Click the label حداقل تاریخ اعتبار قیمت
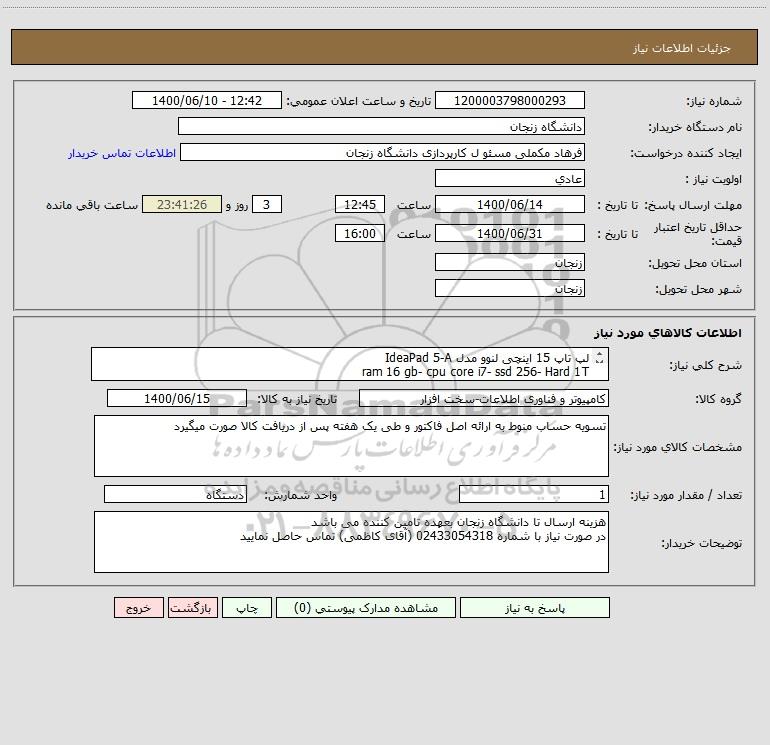This screenshot has width=770, height=745. tap(698, 234)
